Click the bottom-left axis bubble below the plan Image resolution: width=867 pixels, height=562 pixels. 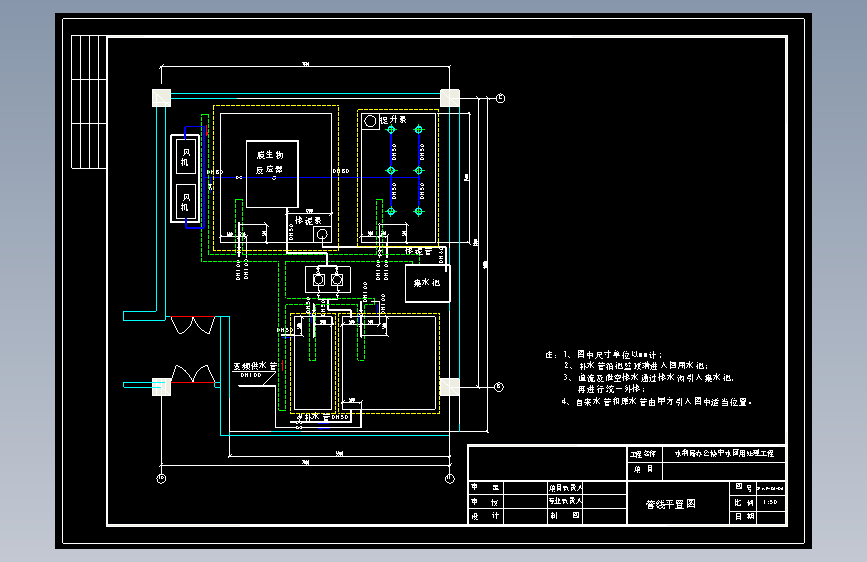tap(161, 478)
